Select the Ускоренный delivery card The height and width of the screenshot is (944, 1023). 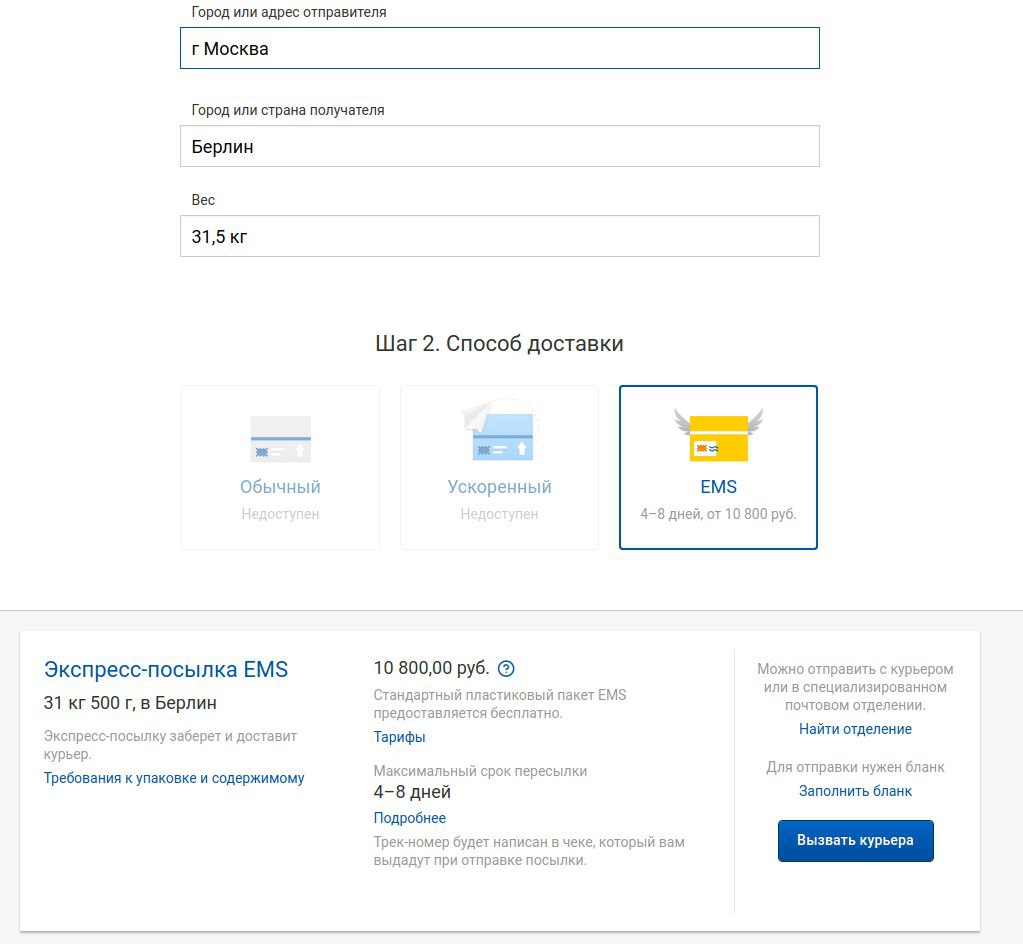[x=499, y=467]
